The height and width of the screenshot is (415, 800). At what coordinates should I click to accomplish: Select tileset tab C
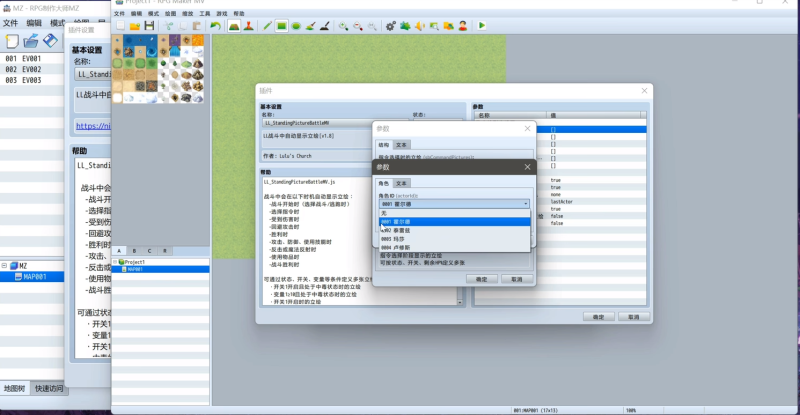coord(149,251)
